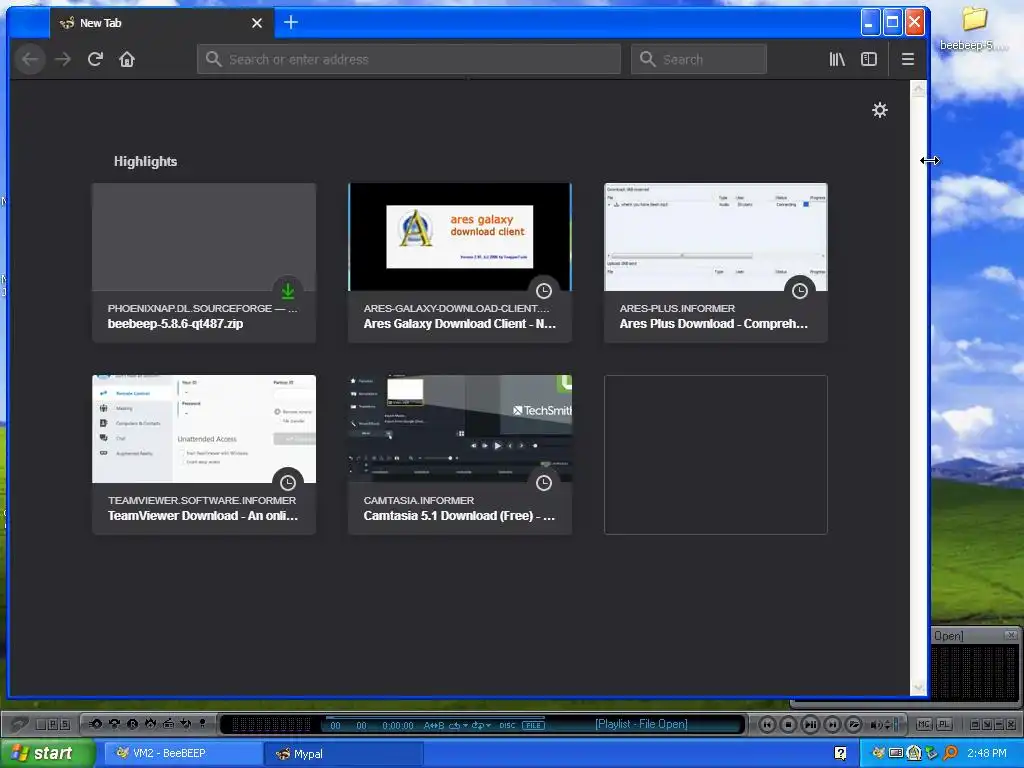This screenshot has width=1024, height=768.
Task: Open New Tab preferences gear
Action: point(880,110)
